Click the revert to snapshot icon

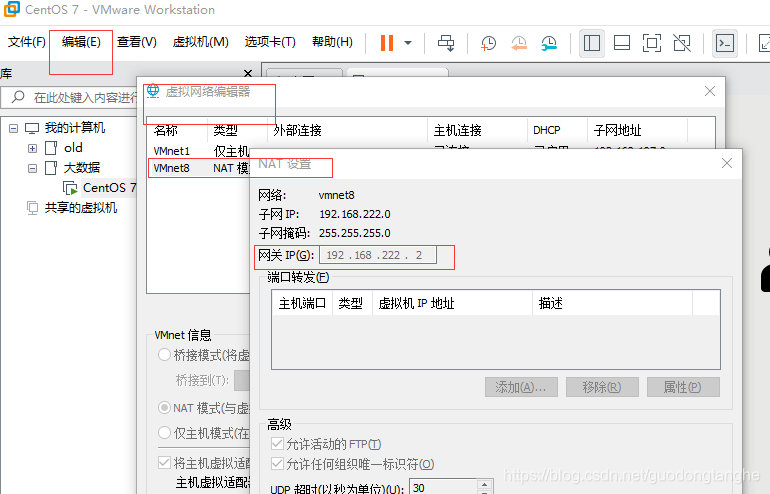[519, 43]
